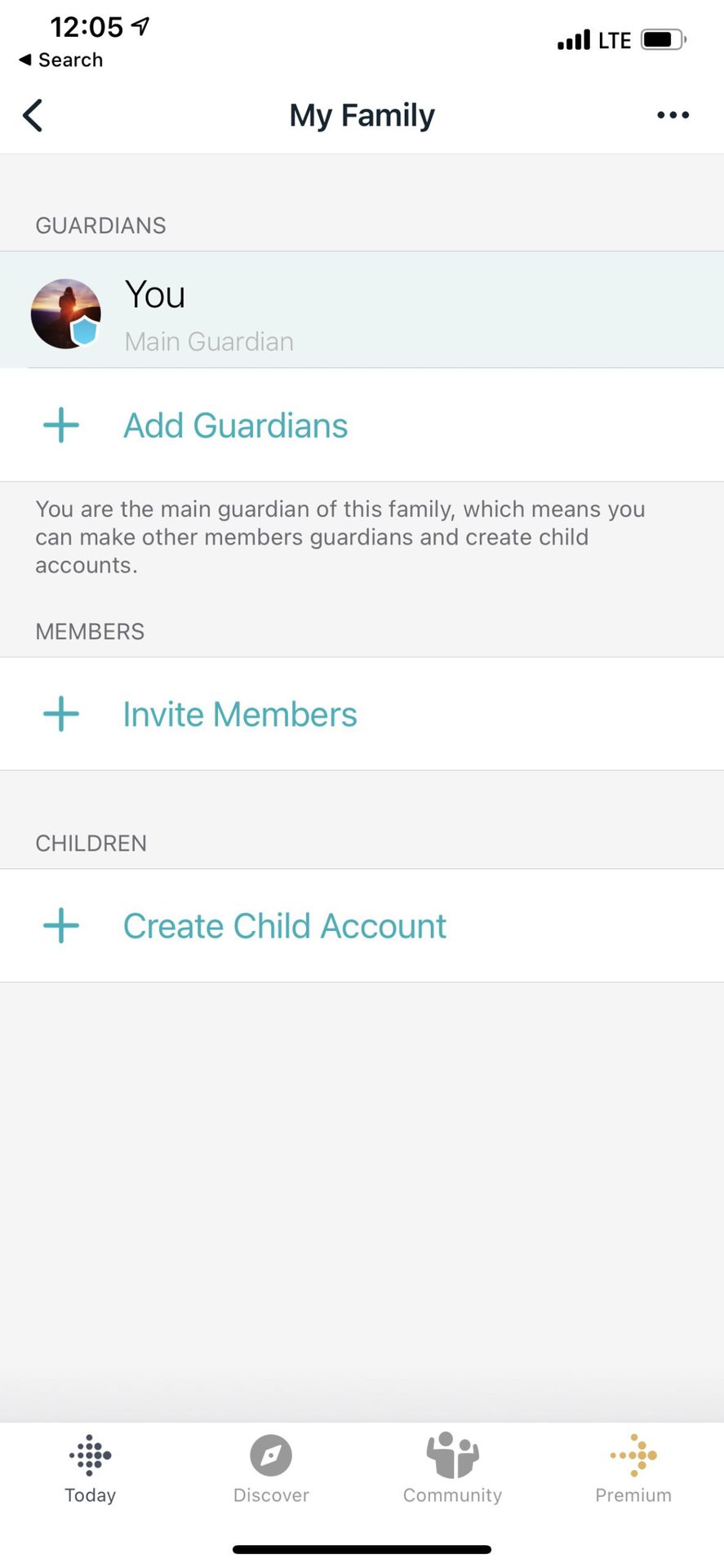Image resolution: width=724 pixels, height=1568 pixels.
Task: Select the Add Guardians link
Action: [x=235, y=425]
